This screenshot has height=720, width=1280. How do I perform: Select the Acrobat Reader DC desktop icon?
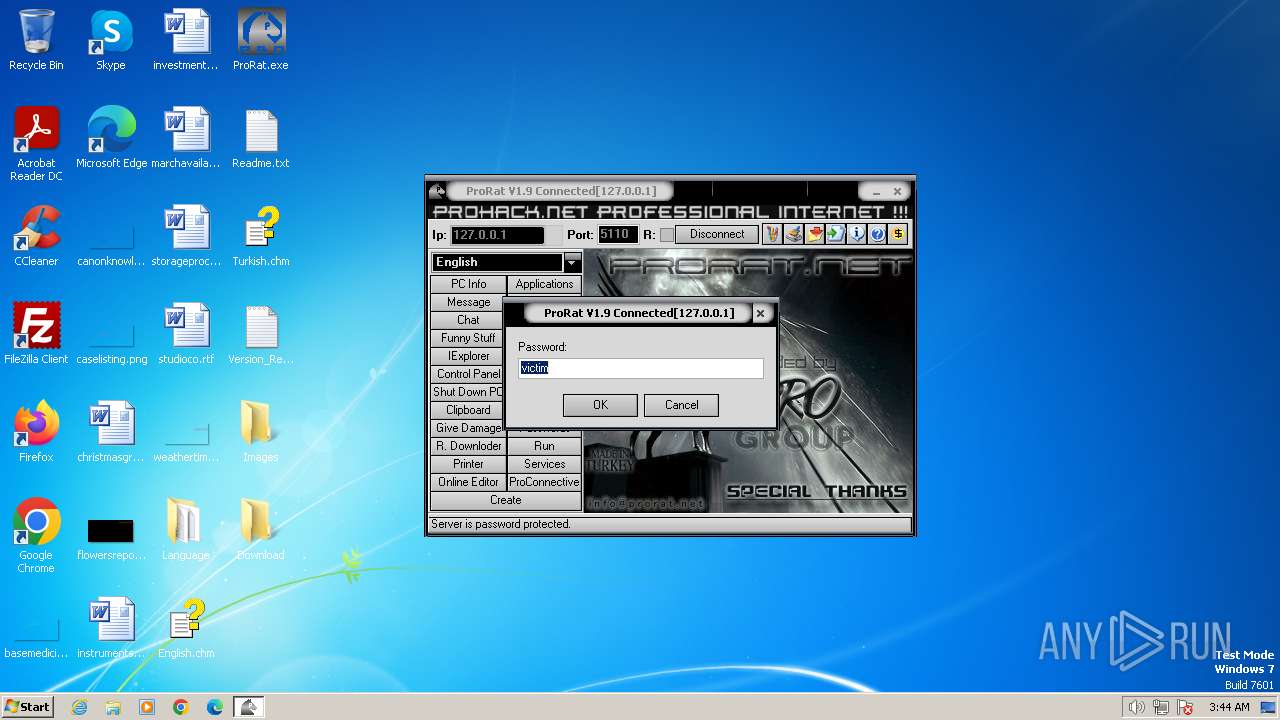pos(36,144)
